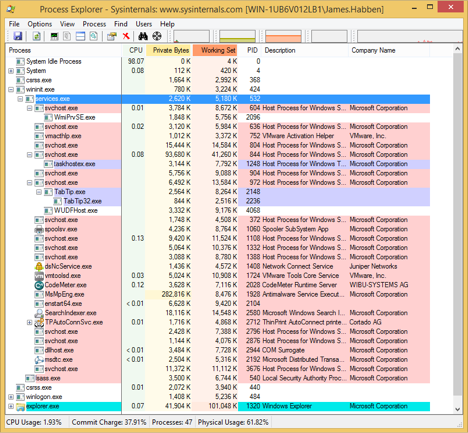The width and height of the screenshot is (468, 433).
Task: Toggle the Show Process Tree icon
Action: 67,36
